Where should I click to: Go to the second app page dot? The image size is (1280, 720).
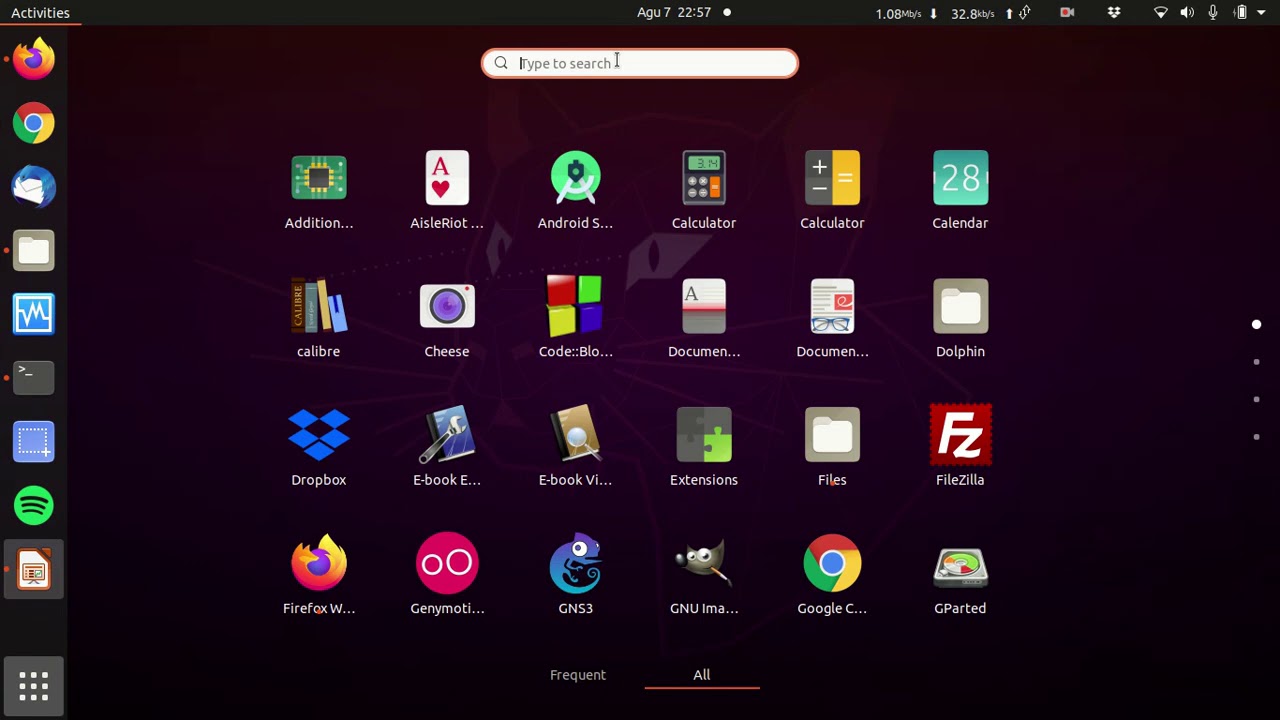1256,362
